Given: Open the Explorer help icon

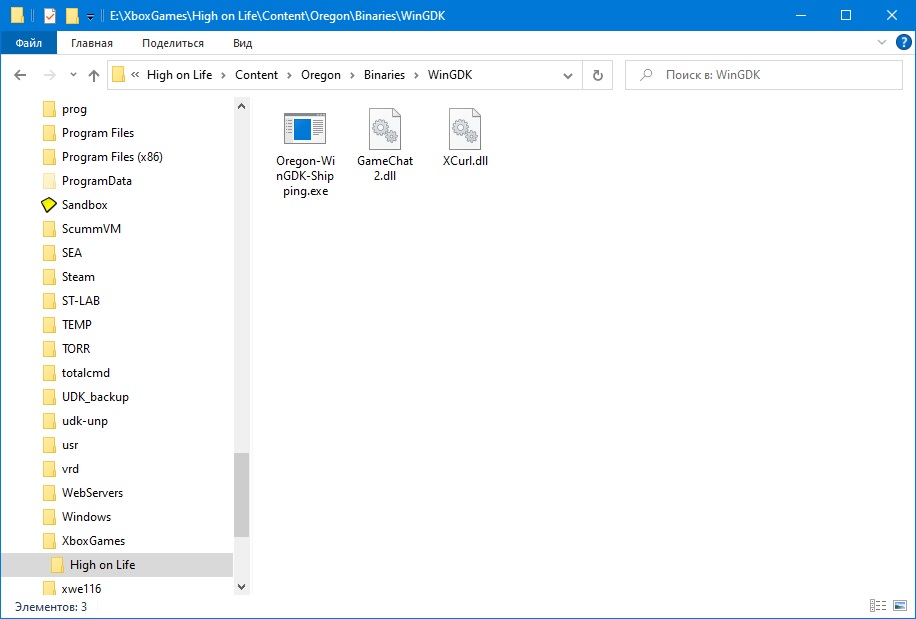Looking at the screenshot, I should 903,43.
